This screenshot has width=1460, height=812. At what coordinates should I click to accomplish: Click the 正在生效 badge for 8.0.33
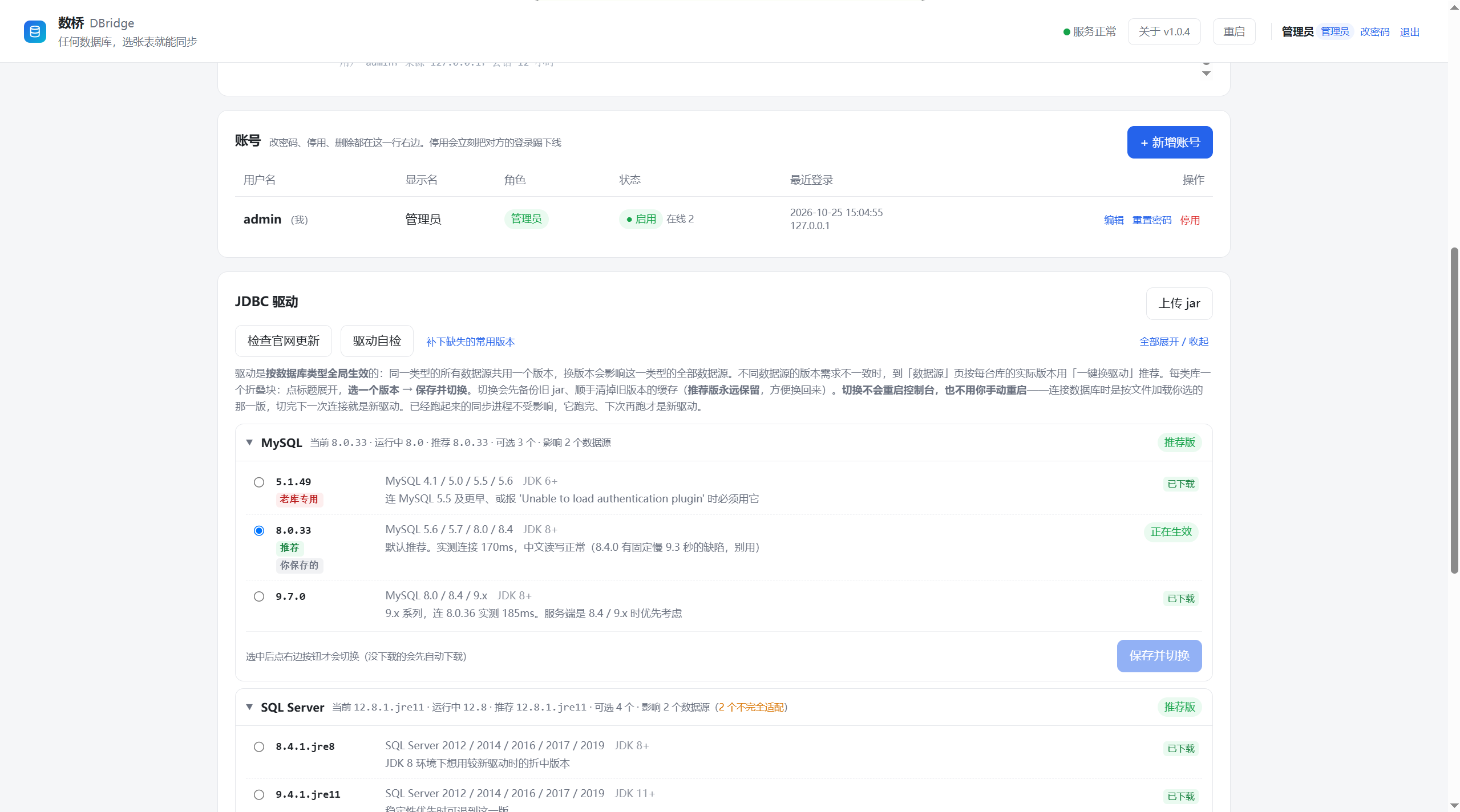1171,532
